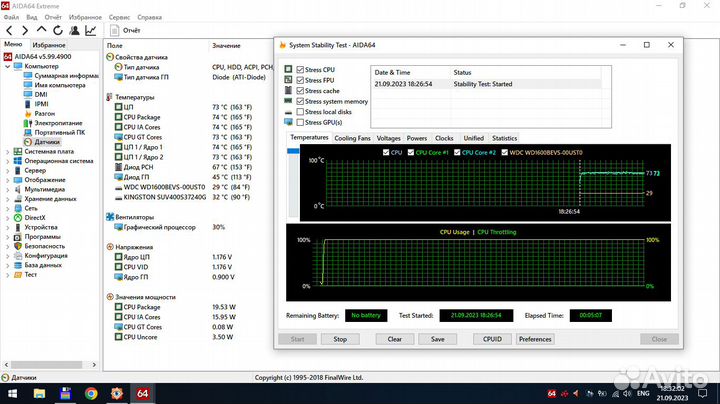Click right arrow of the sidebar scrollbar
This screenshot has width=720, height=404.
coord(94,365)
